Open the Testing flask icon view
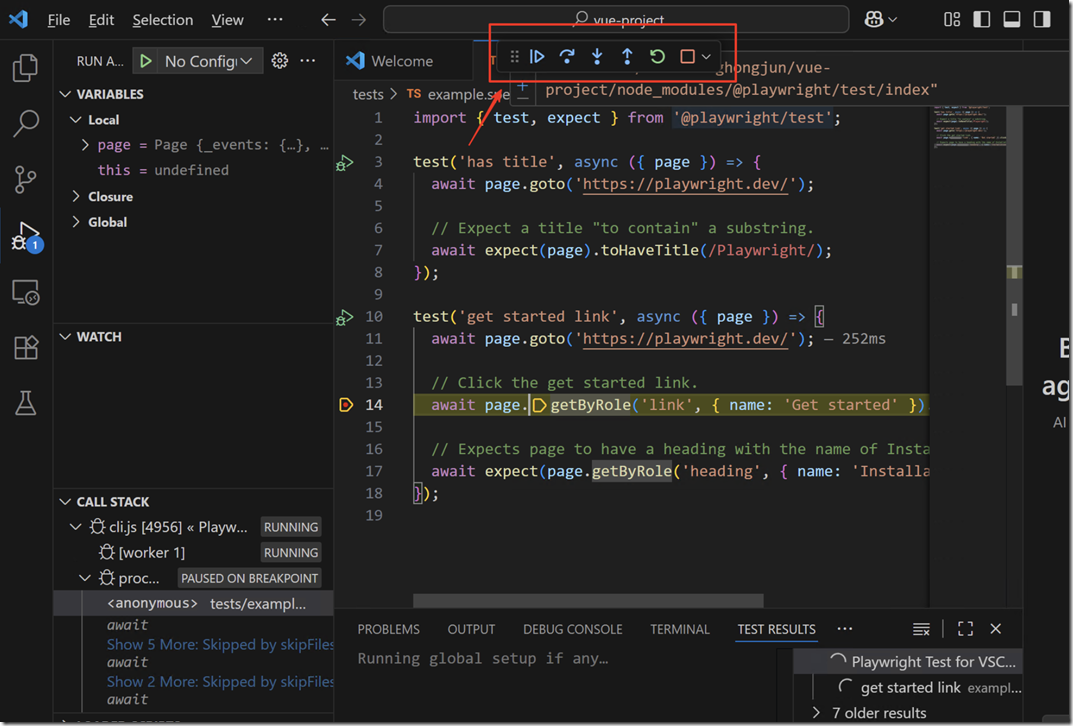The image size is (1073, 726). point(25,403)
